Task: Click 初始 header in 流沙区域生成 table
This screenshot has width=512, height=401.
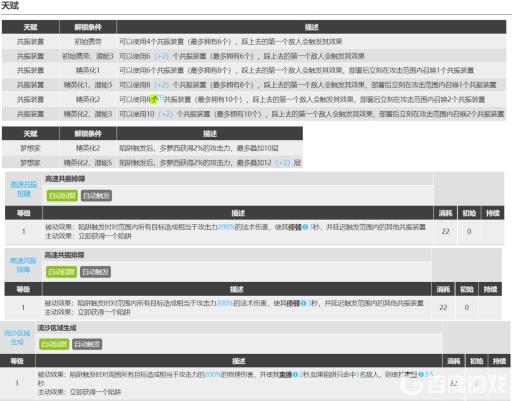Action: (476, 361)
